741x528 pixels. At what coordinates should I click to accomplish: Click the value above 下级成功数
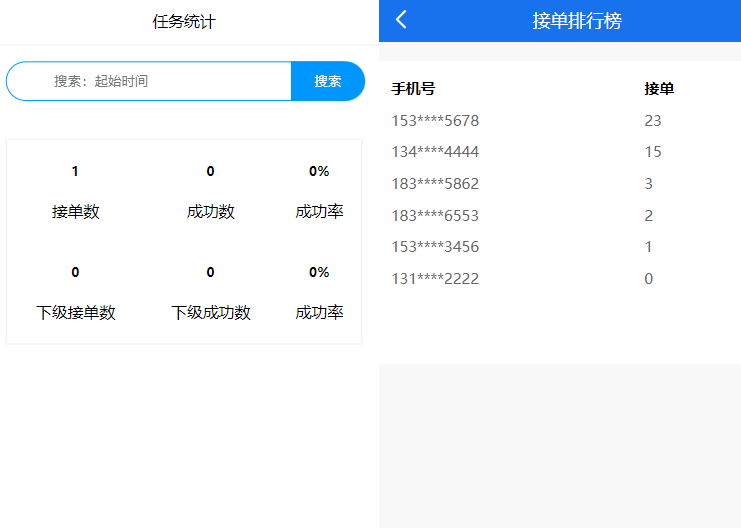tap(210, 272)
